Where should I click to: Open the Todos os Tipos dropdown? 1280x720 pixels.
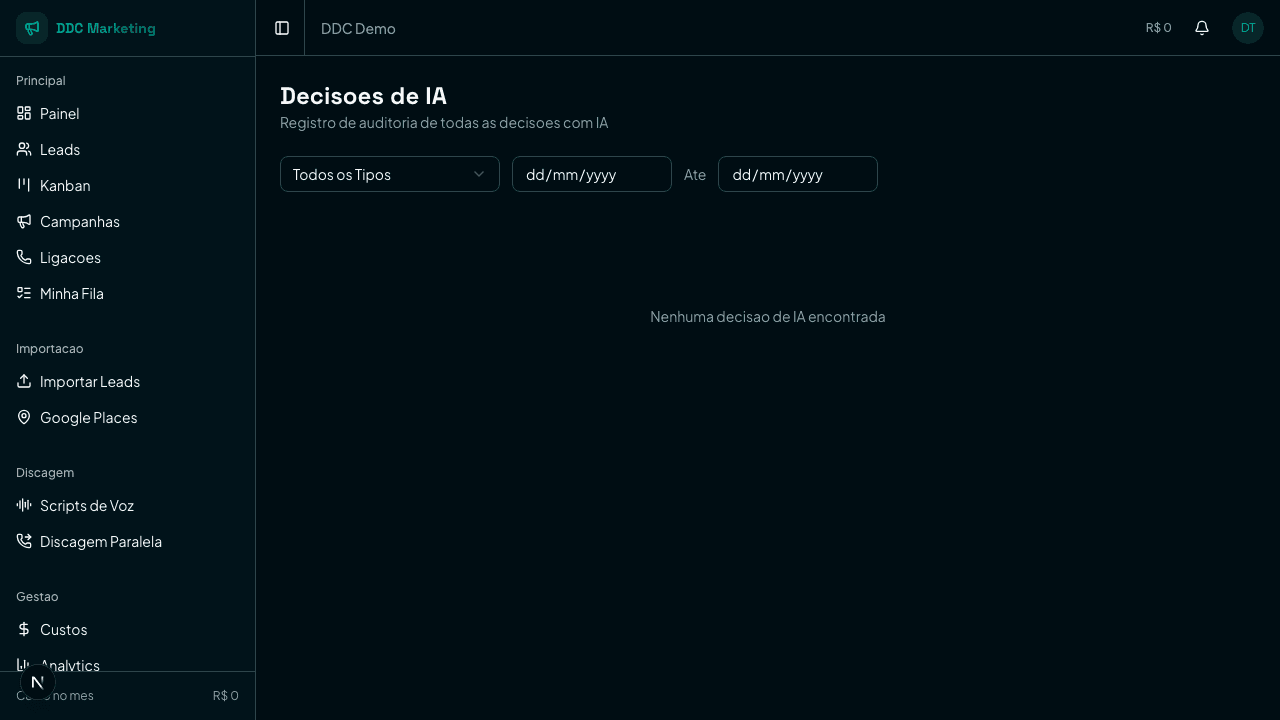click(390, 174)
